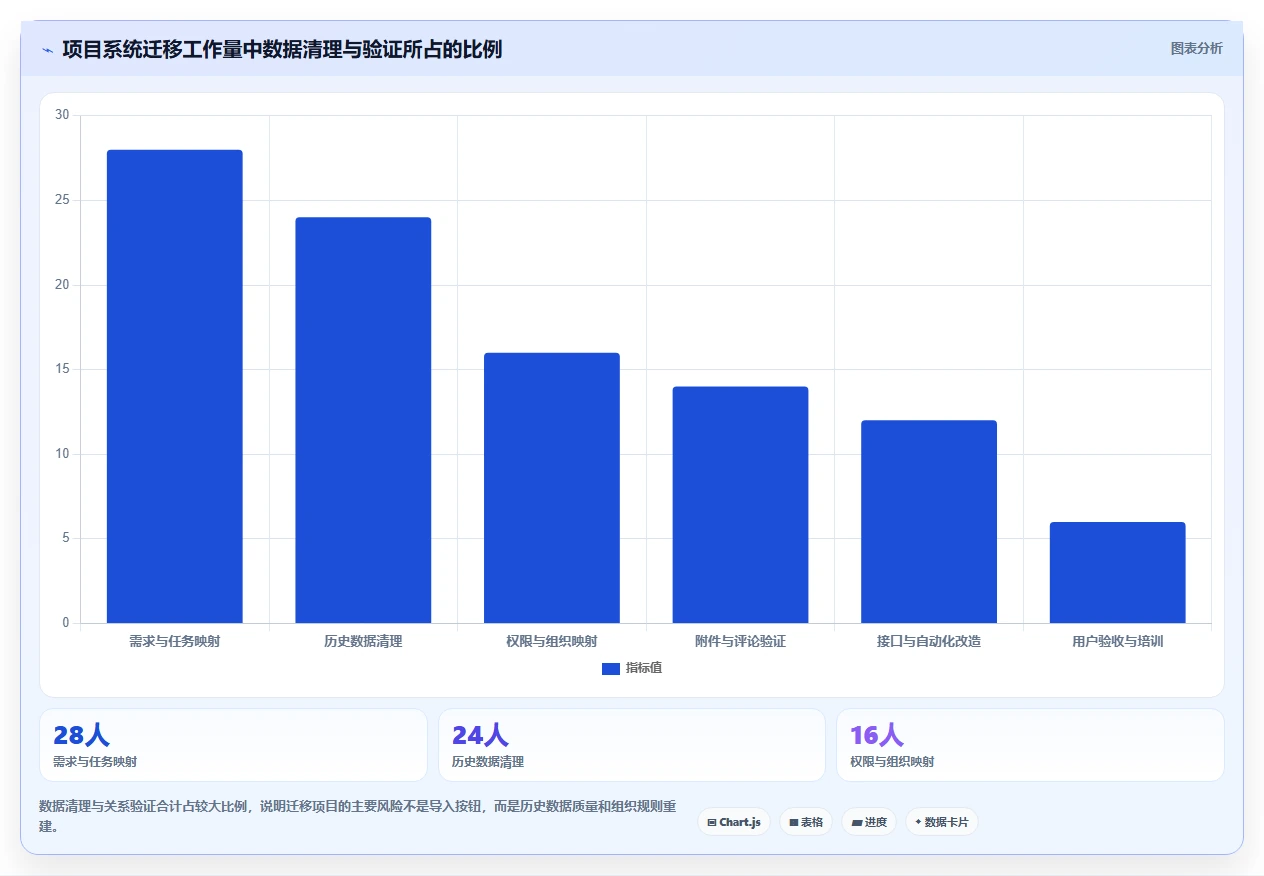
Task: Click the y-axis value 30
Action: 62,115
